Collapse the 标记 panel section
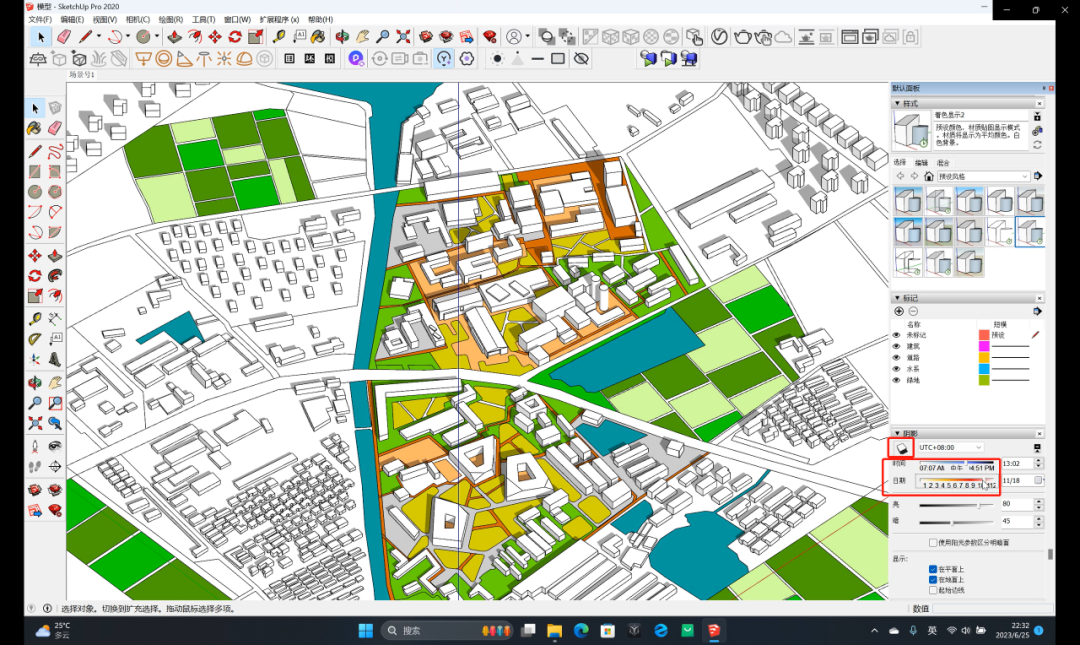 tap(897, 298)
